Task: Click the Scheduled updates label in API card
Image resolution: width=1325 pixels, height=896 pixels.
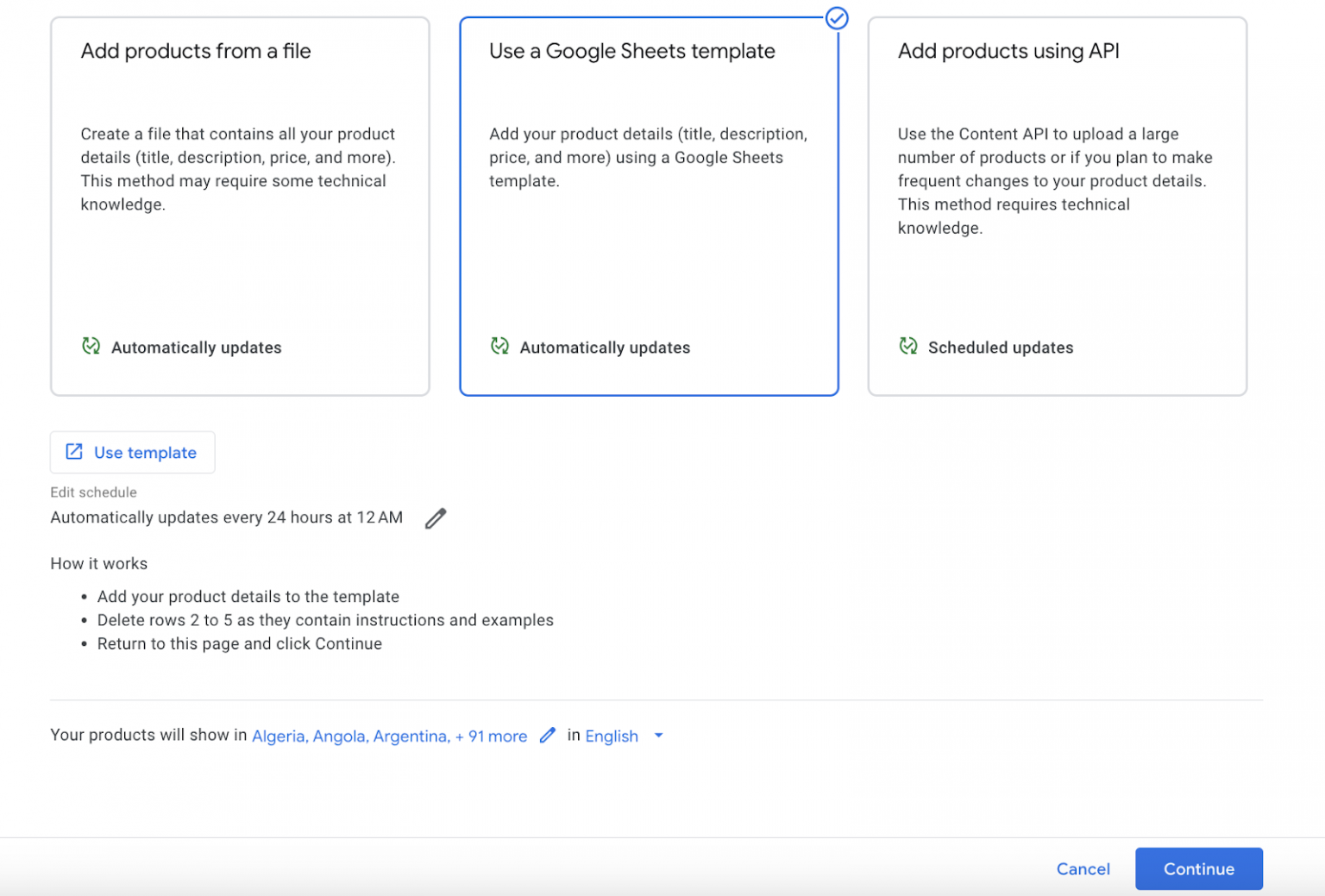Action: point(1001,348)
